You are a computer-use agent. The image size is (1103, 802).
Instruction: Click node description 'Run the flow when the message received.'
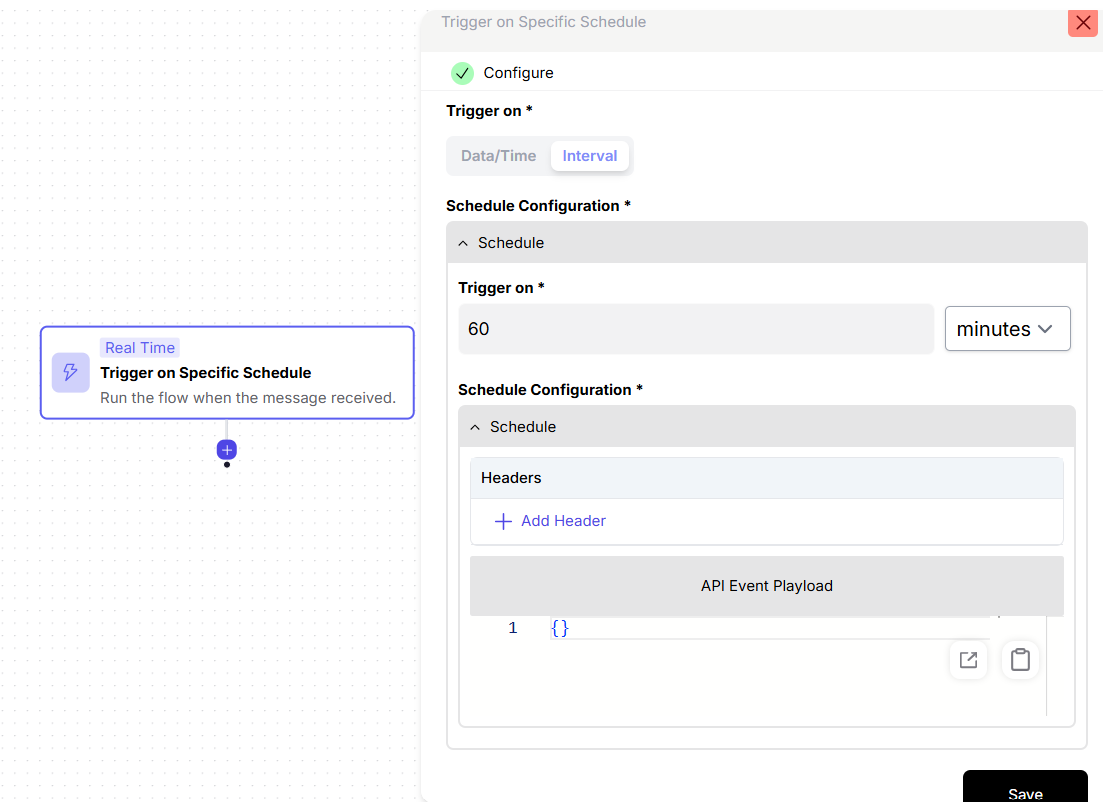pyautogui.click(x=248, y=398)
